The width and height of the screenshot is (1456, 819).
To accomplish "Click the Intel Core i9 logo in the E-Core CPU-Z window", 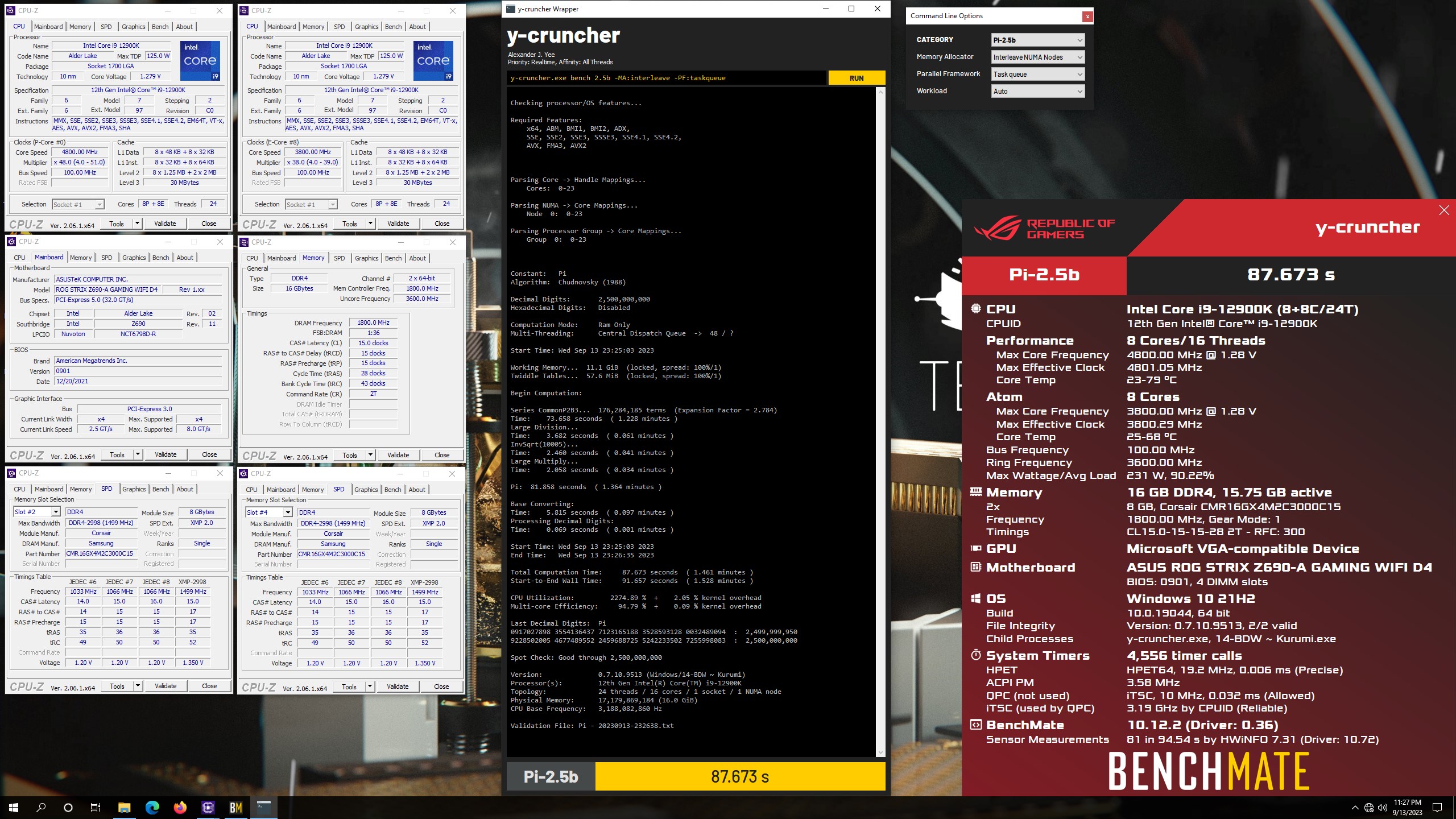I will 433,60.
